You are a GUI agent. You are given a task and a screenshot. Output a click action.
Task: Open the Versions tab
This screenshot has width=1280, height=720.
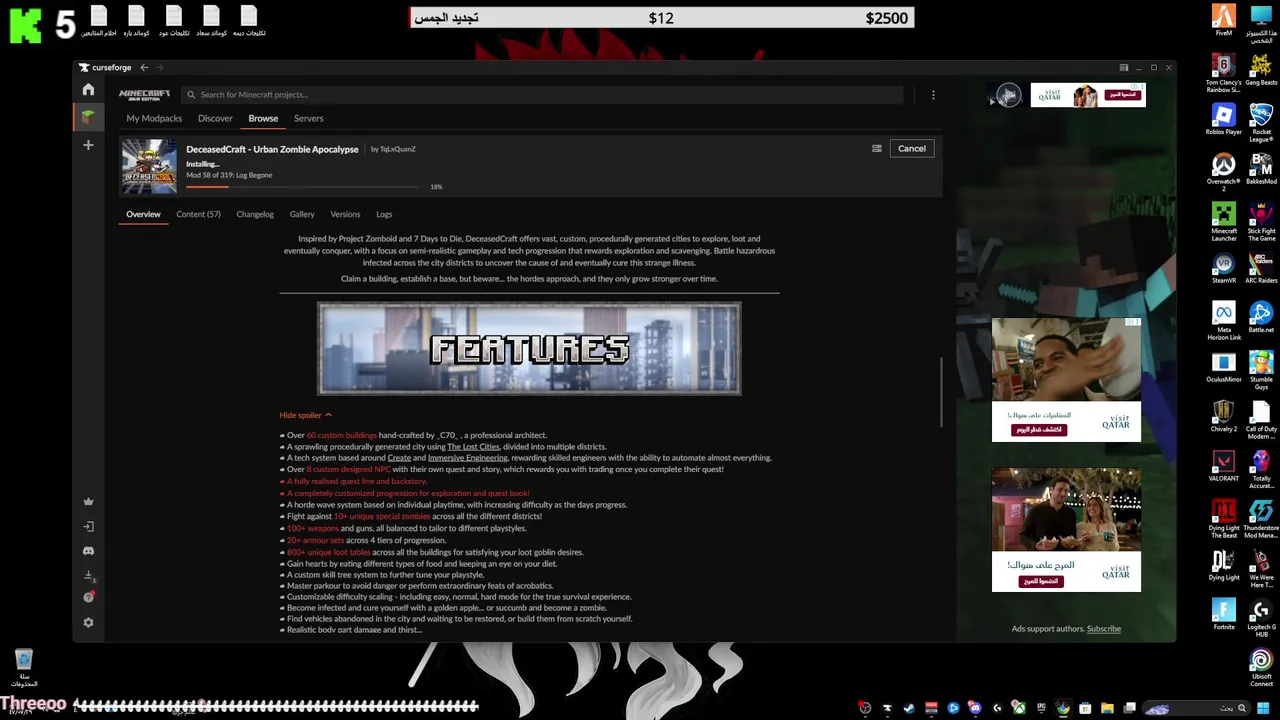(345, 214)
